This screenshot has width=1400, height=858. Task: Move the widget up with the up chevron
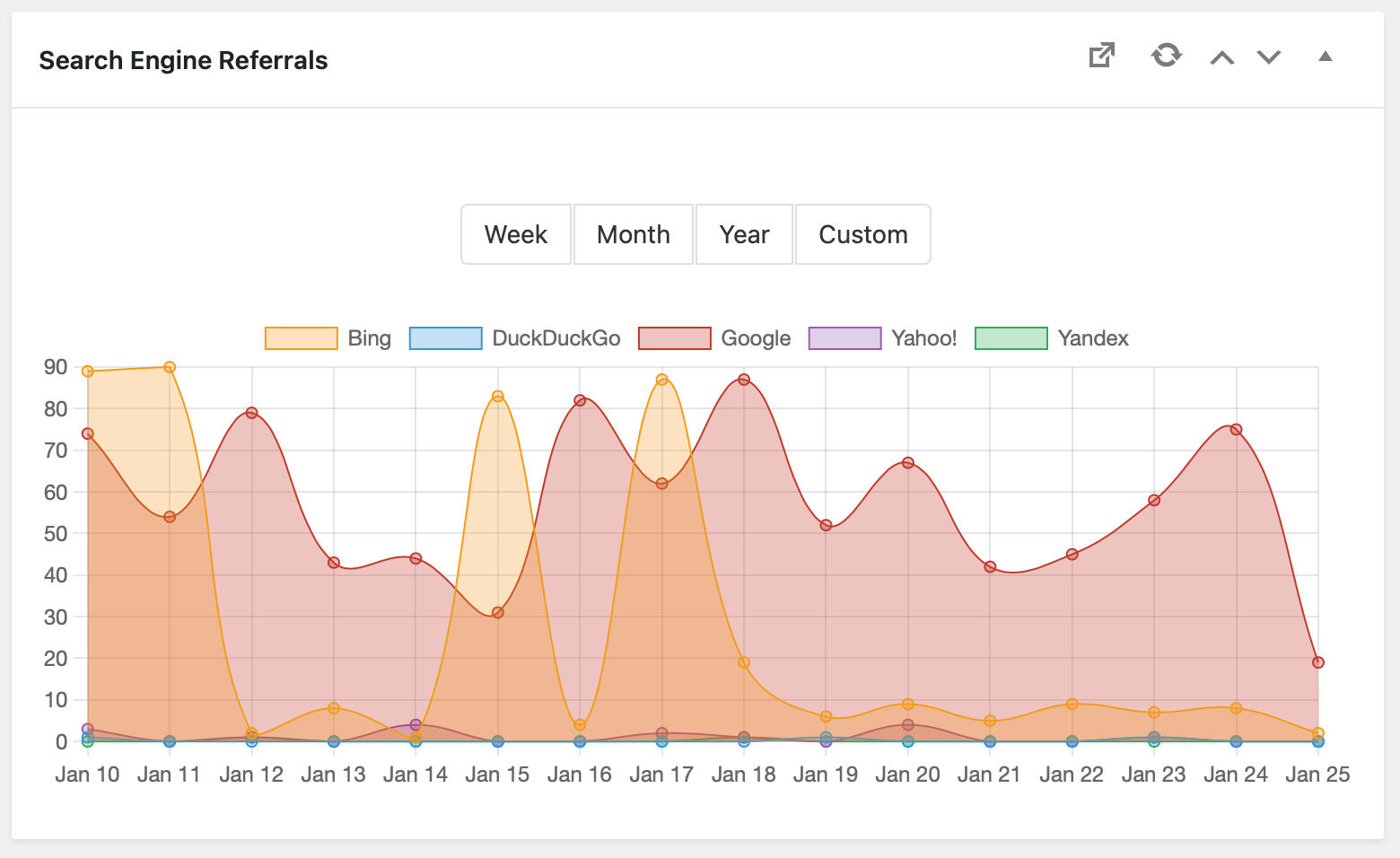point(1221,57)
